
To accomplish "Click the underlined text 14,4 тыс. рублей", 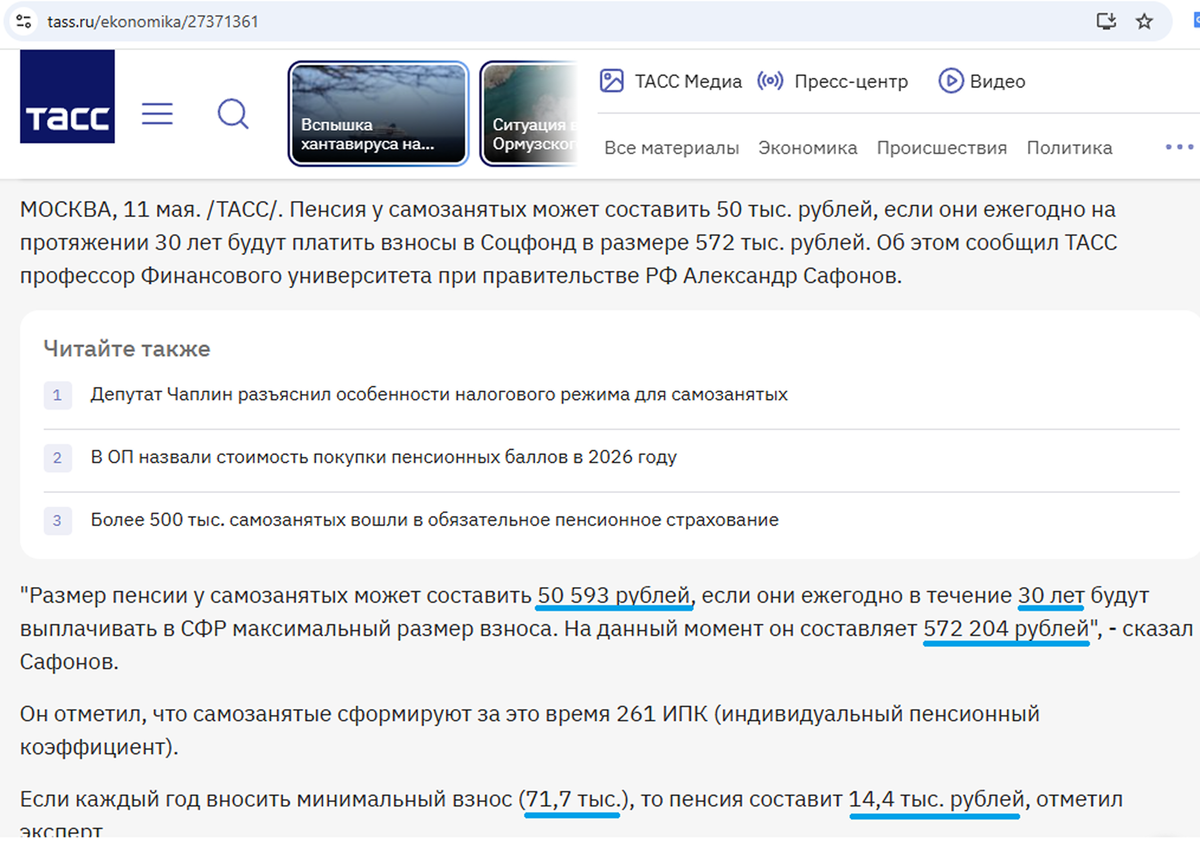I will point(936,800).
